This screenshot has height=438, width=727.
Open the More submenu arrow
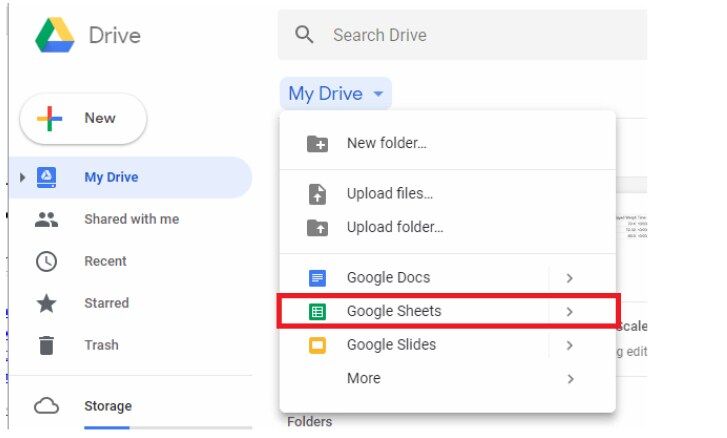569,379
